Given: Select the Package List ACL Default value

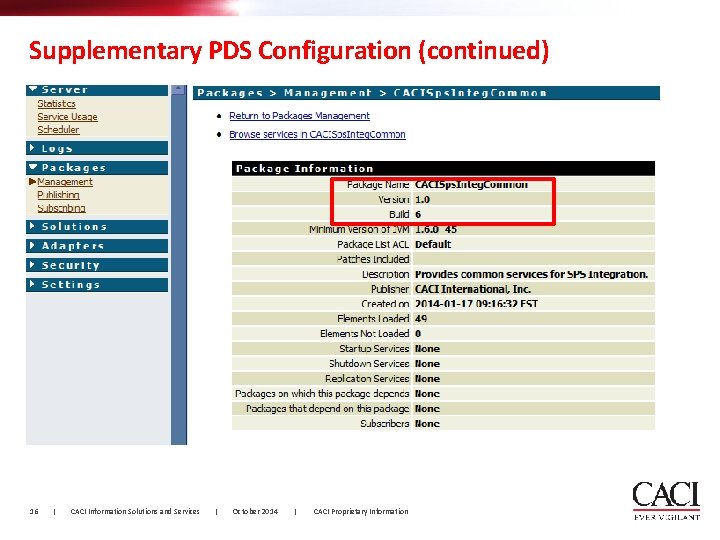Looking at the screenshot, I should pos(433,244).
